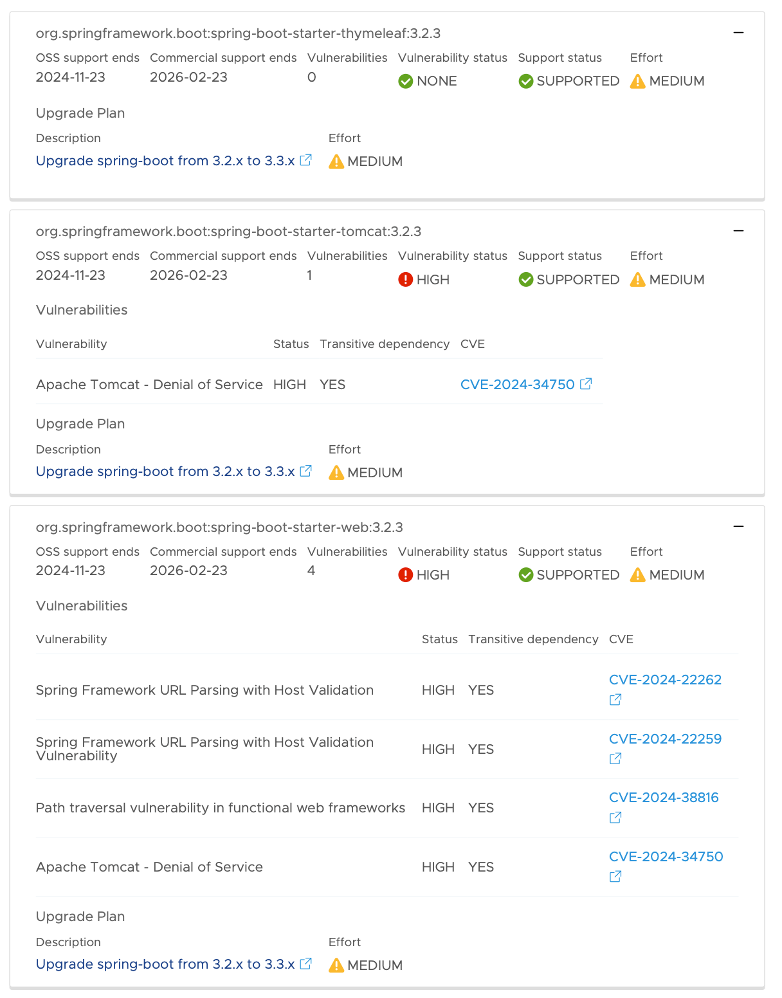
Task: Collapse the spring-boot-starter-thymeleaf card
Action: [x=738, y=32]
